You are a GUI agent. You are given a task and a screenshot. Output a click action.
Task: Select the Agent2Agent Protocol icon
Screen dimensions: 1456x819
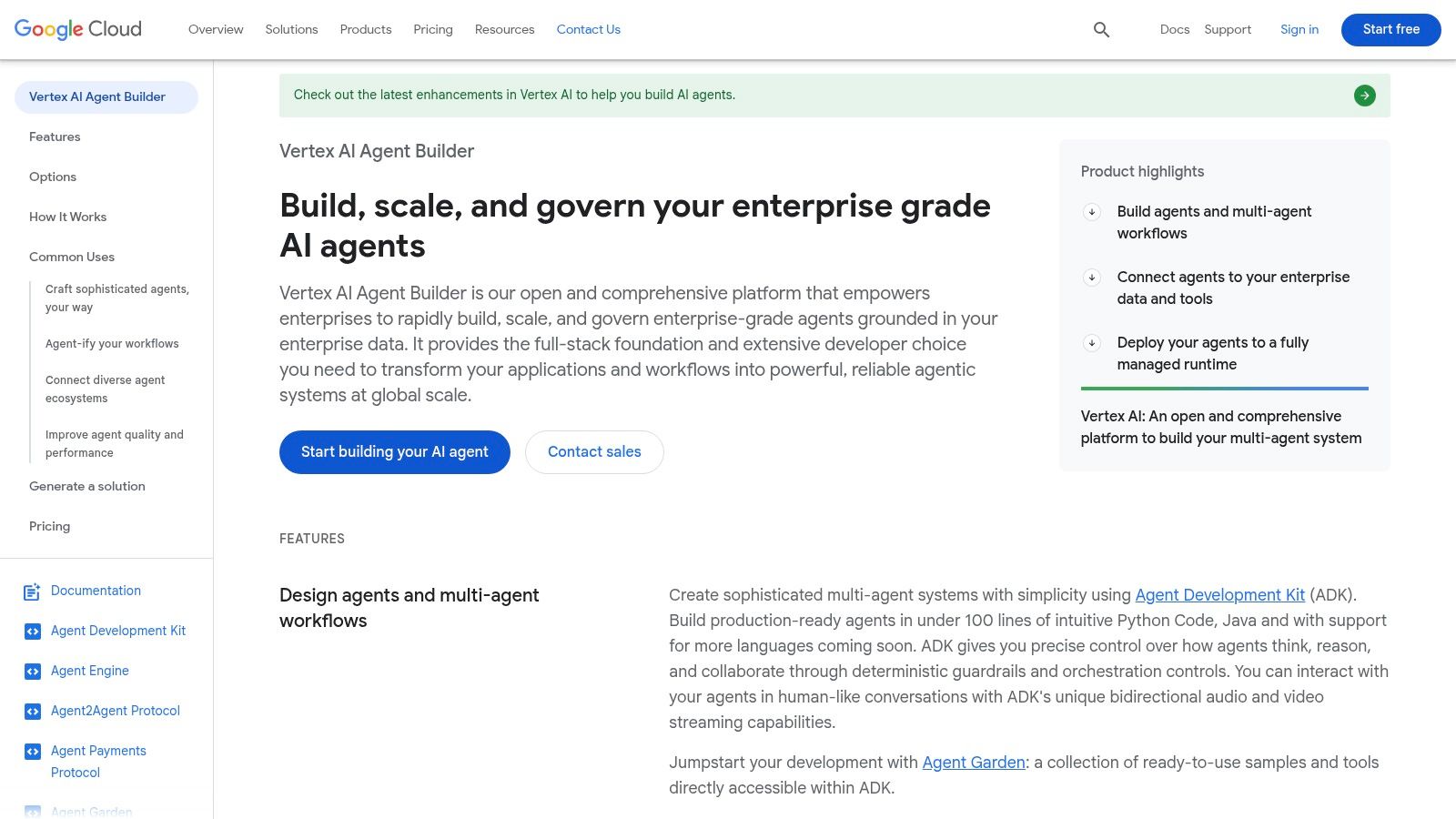click(x=31, y=711)
